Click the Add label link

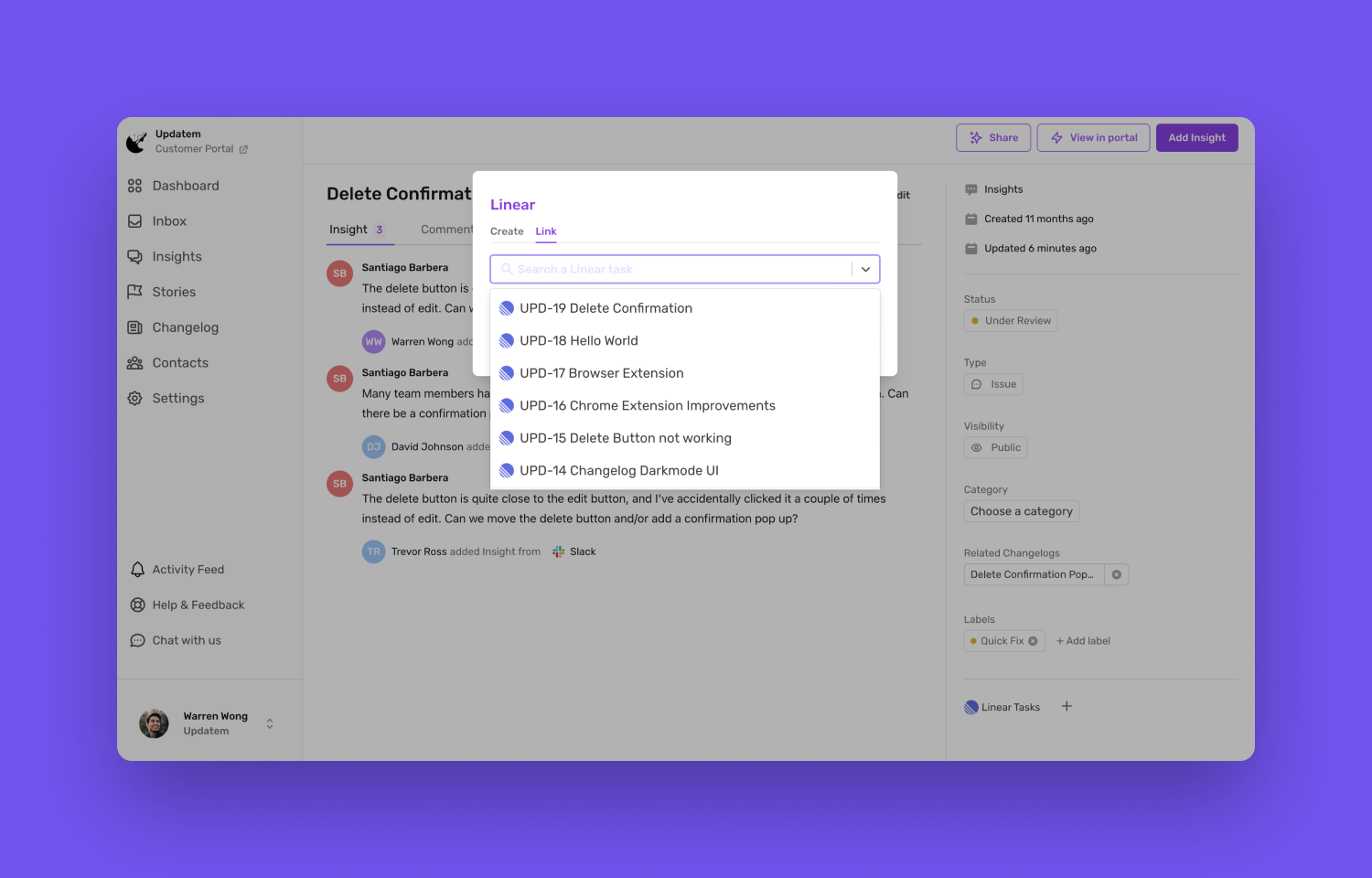(1083, 641)
